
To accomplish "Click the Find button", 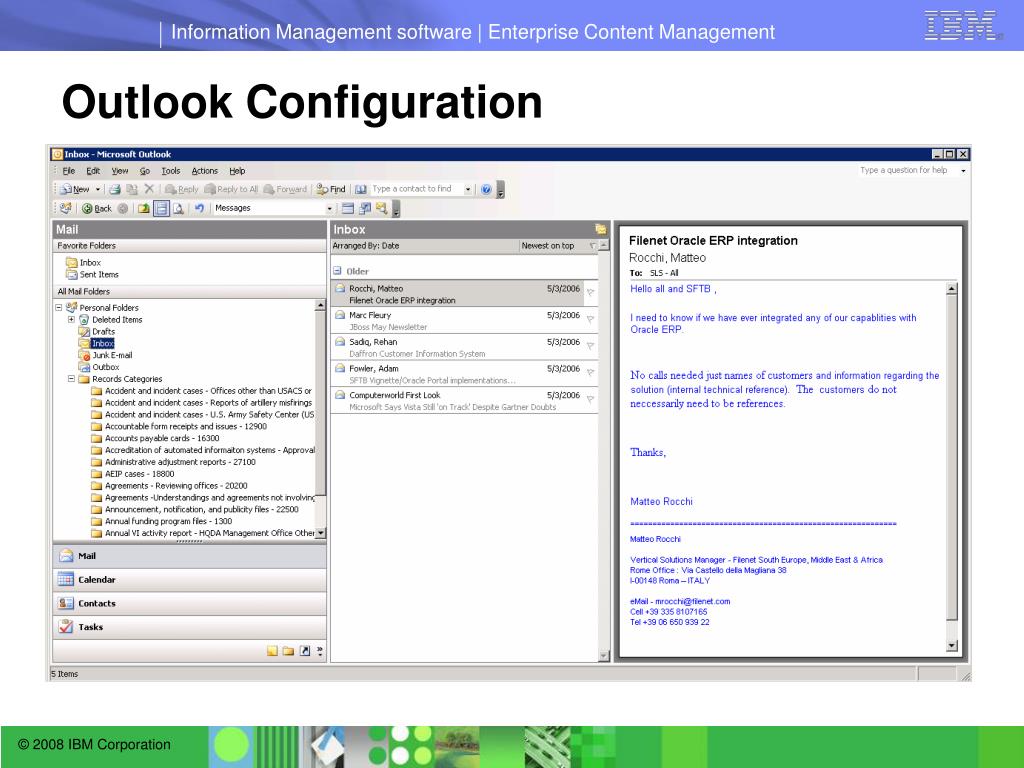I will click(x=331, y=189).
